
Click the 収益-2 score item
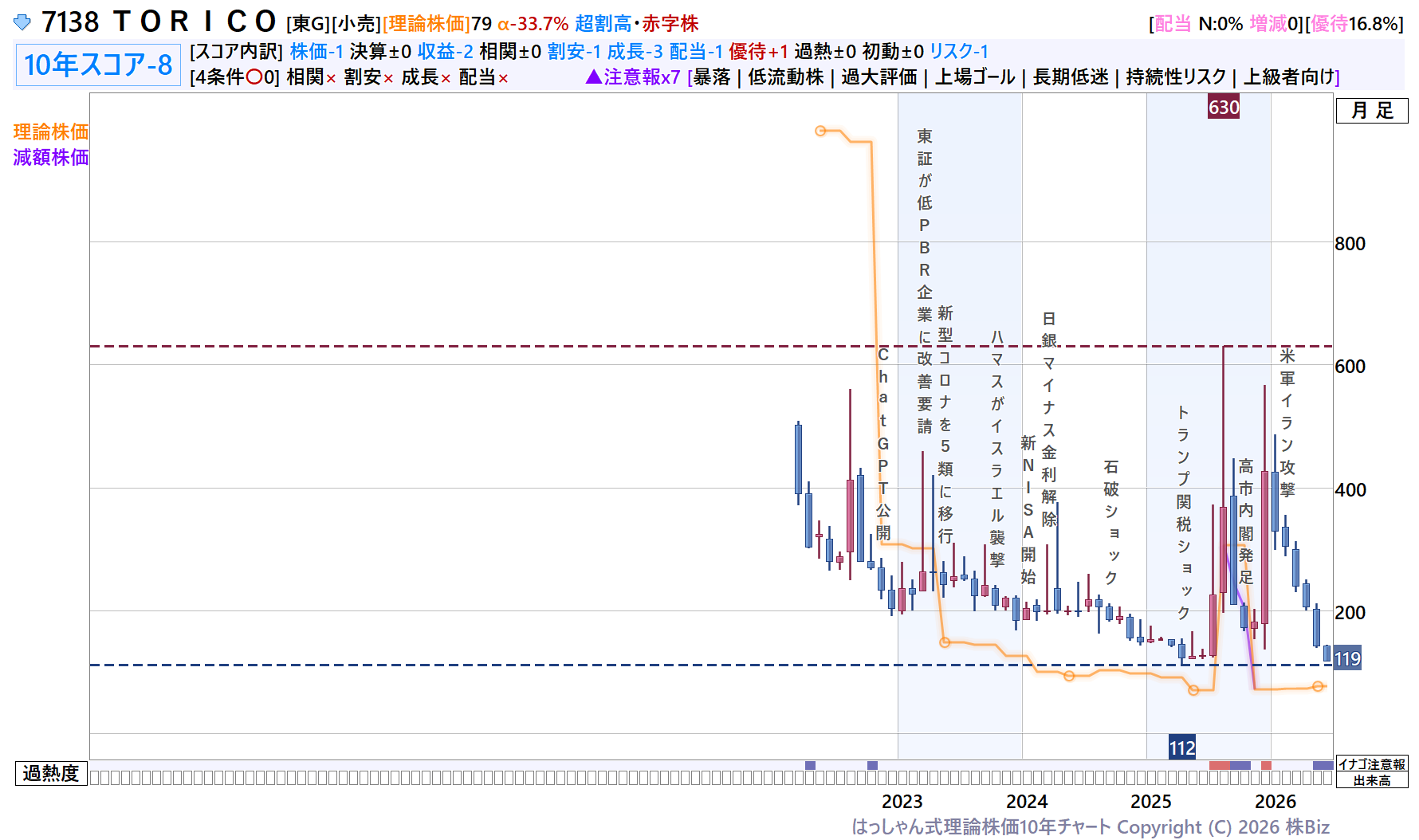tap(446, 52)
